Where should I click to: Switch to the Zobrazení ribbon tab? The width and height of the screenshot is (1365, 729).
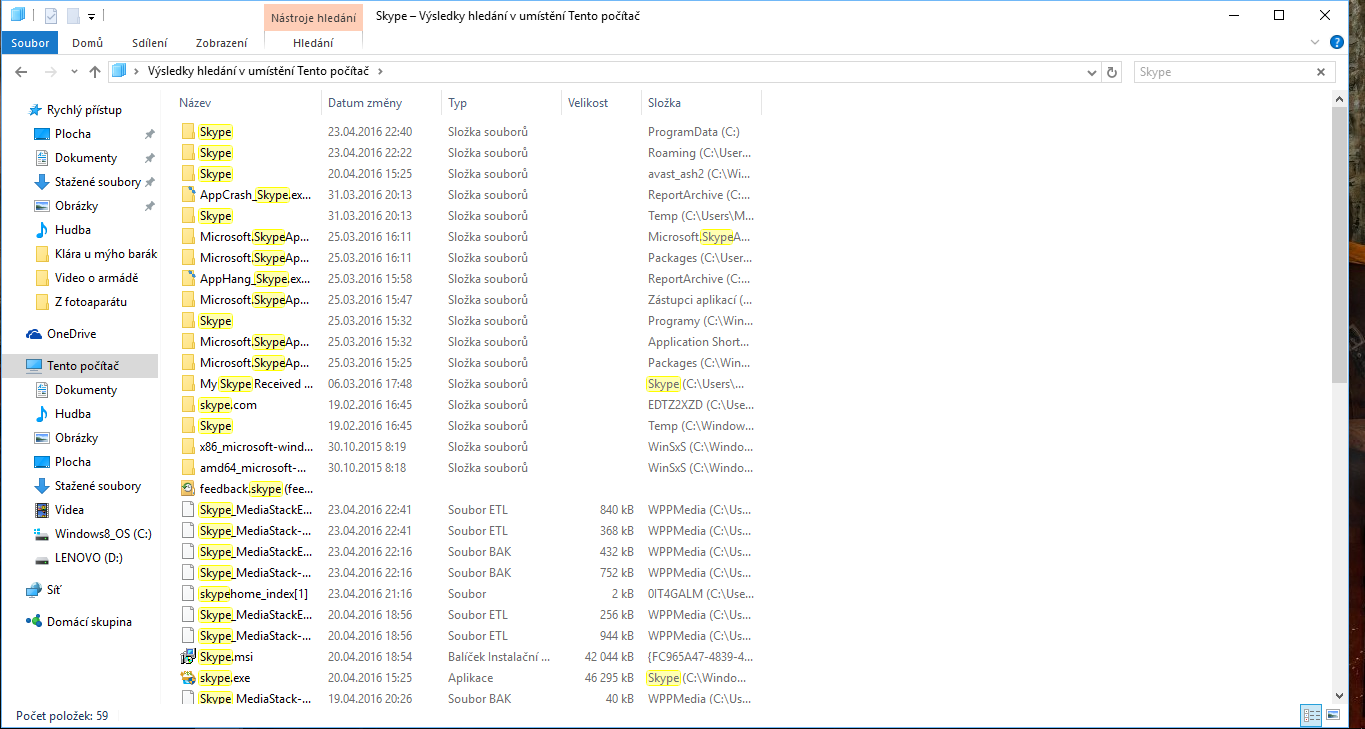(222, 43)
